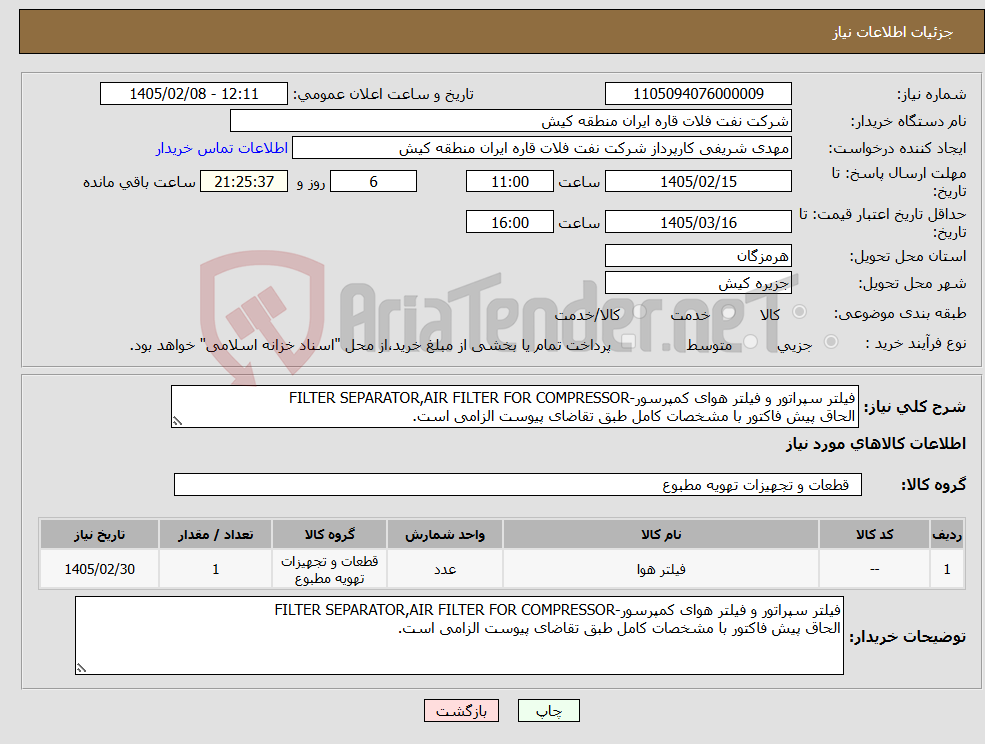Click the remaining time field 21:25:37
The image size is (985, 744).
[x=244, y=182]
